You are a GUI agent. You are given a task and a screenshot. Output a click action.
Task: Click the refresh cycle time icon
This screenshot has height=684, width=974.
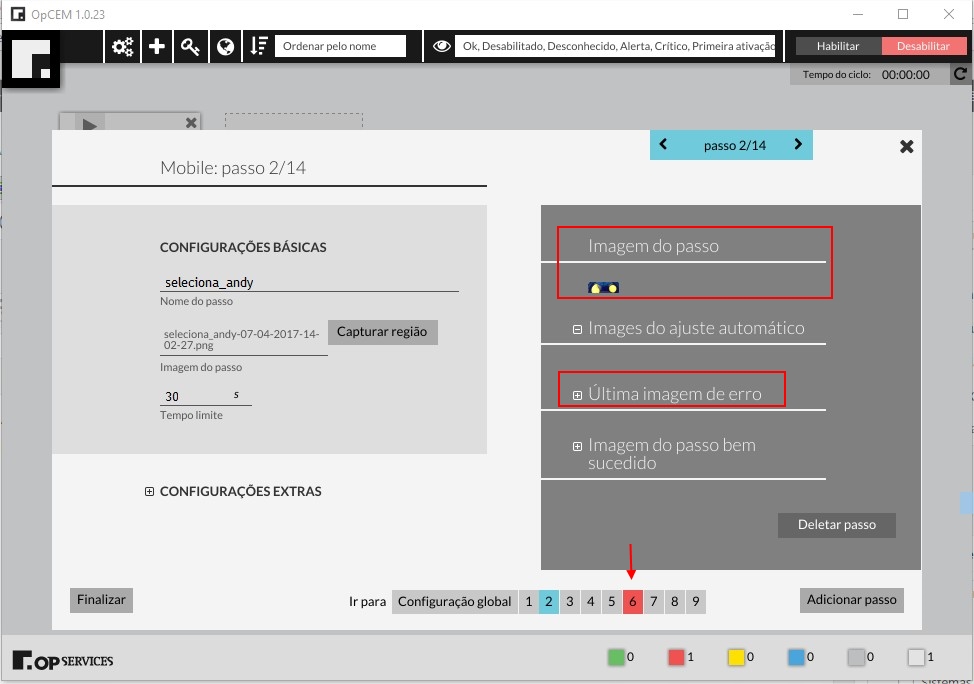pos(960,74)
